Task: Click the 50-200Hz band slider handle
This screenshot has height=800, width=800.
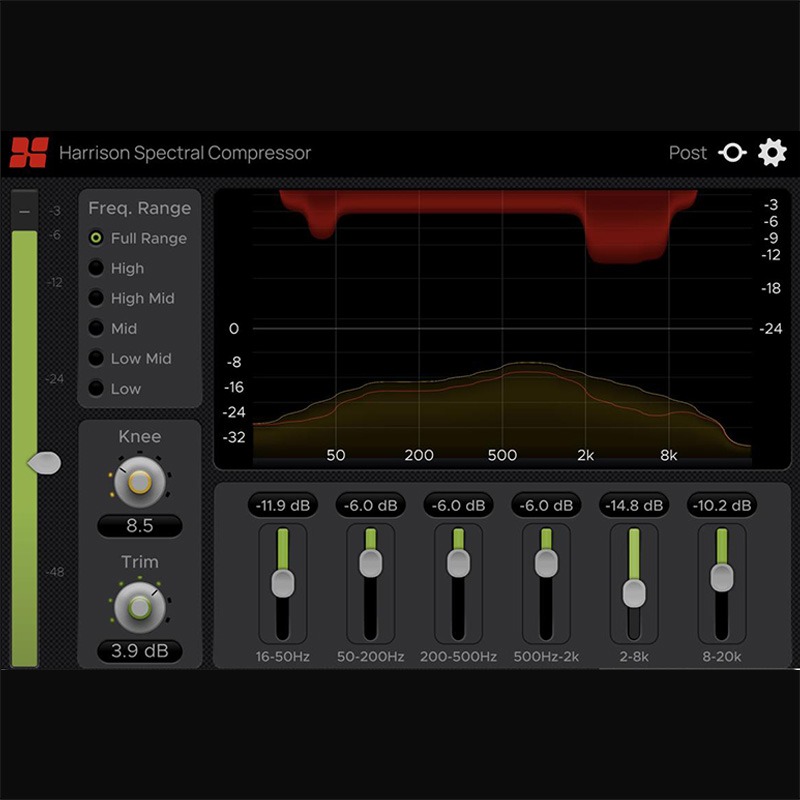Action: point(370,563)
